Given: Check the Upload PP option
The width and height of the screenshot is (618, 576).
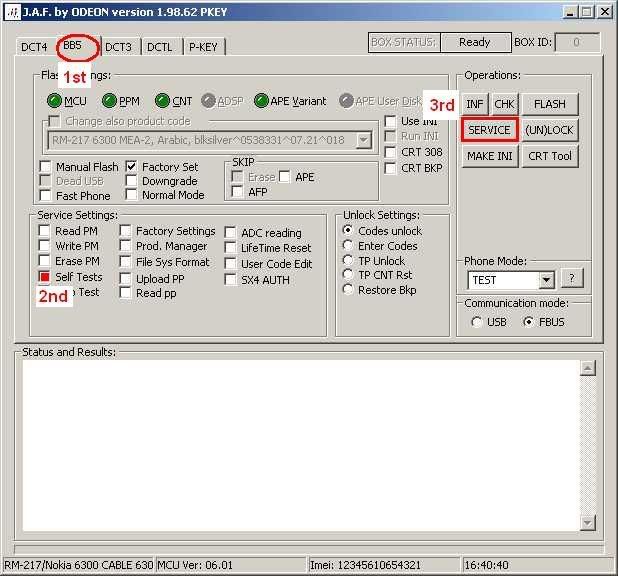Looking at the screenshot, I should pyautogui.click(x=125, y=278).
